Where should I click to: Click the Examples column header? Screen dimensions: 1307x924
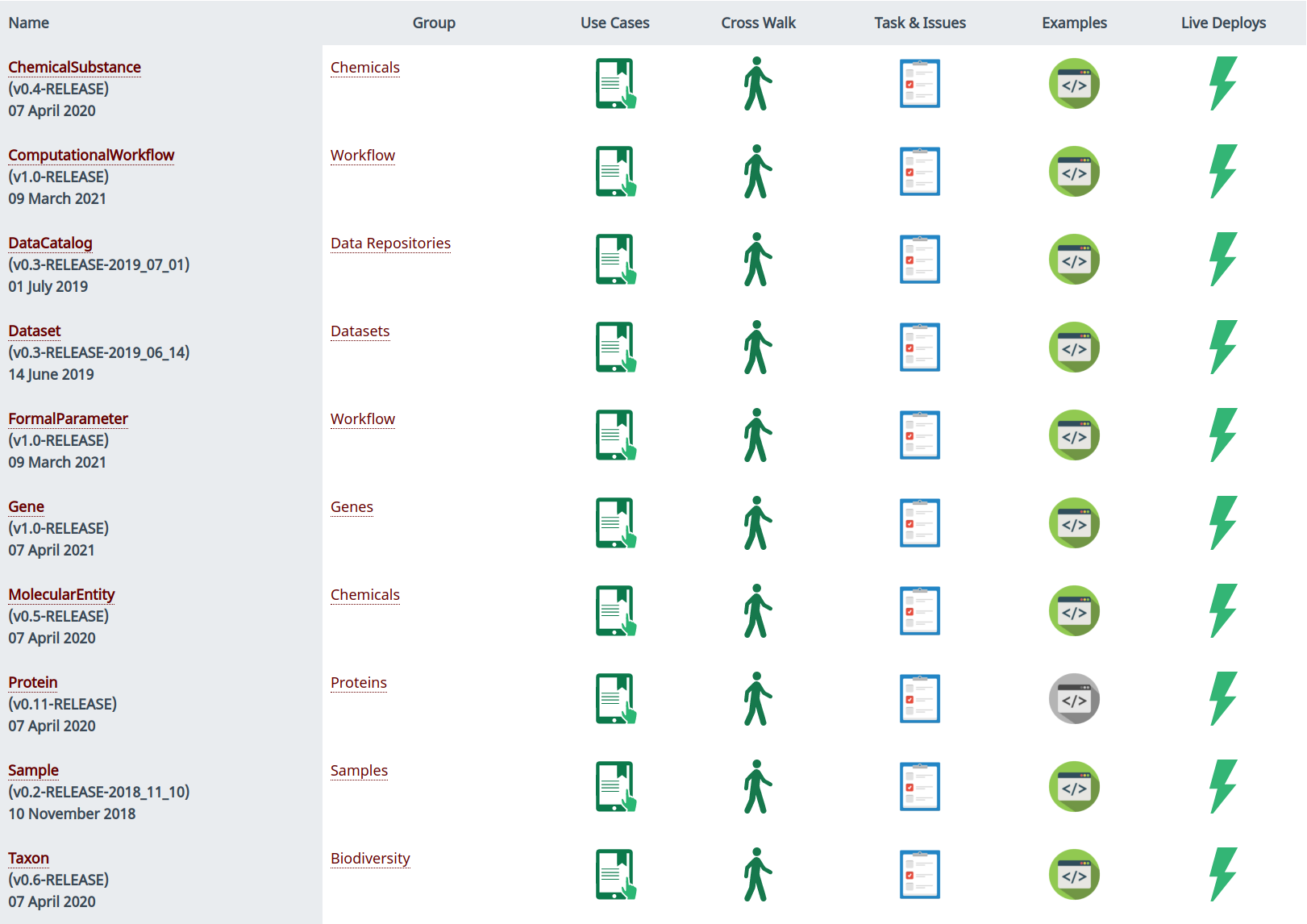(x=1074, y=23)
